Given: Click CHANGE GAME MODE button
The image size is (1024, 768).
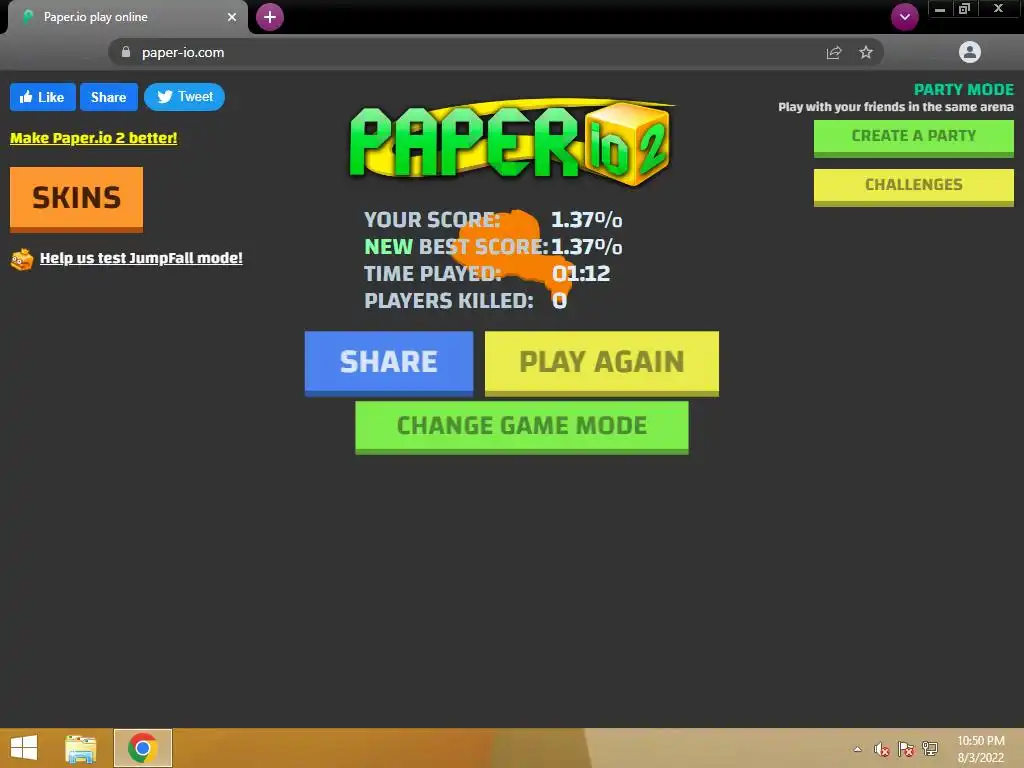Looking at the screenshot, I should 522,426.
